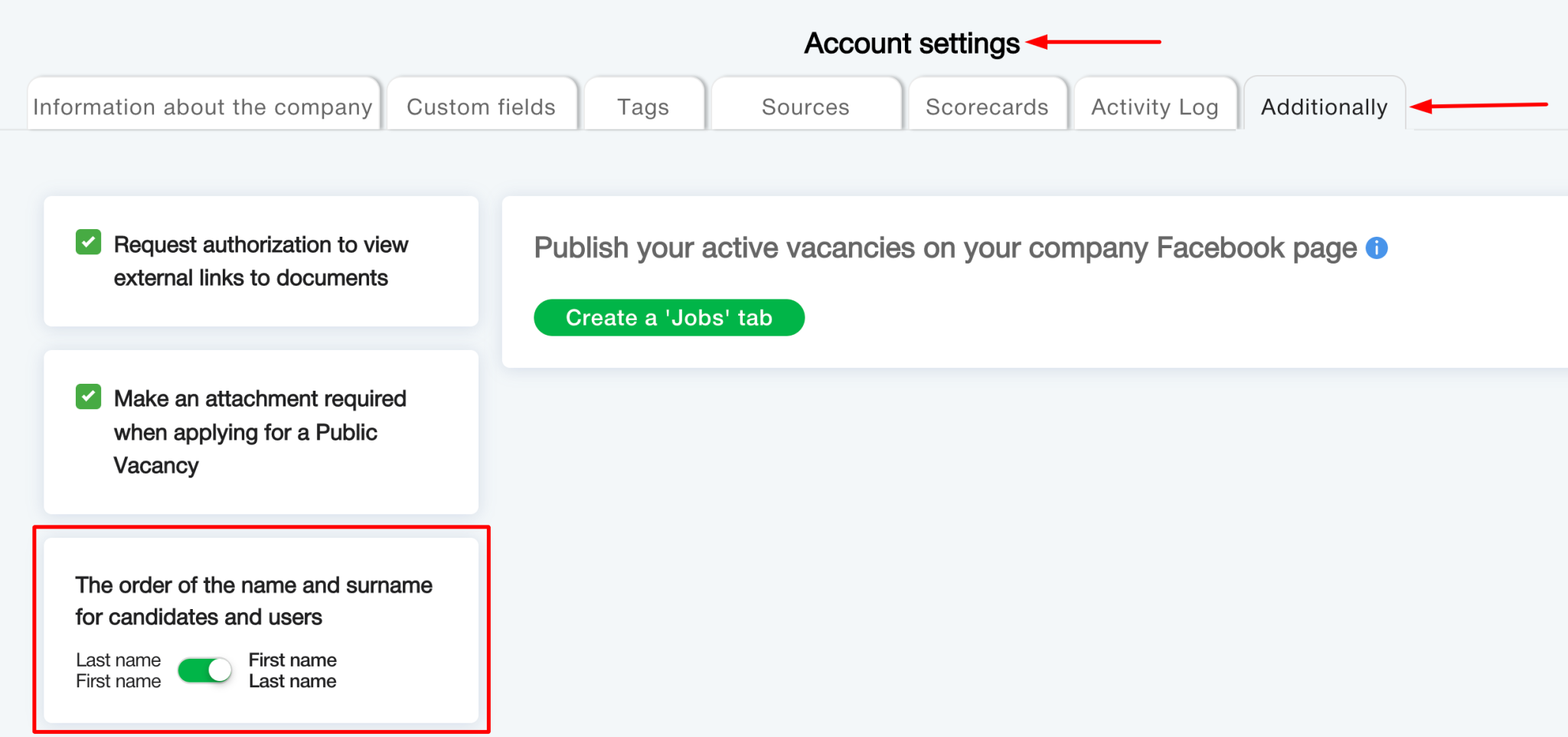View the Activity Log tab
Image resolution: width=1568 pixels, height=737 pixels.
(x=1155, y=106)
